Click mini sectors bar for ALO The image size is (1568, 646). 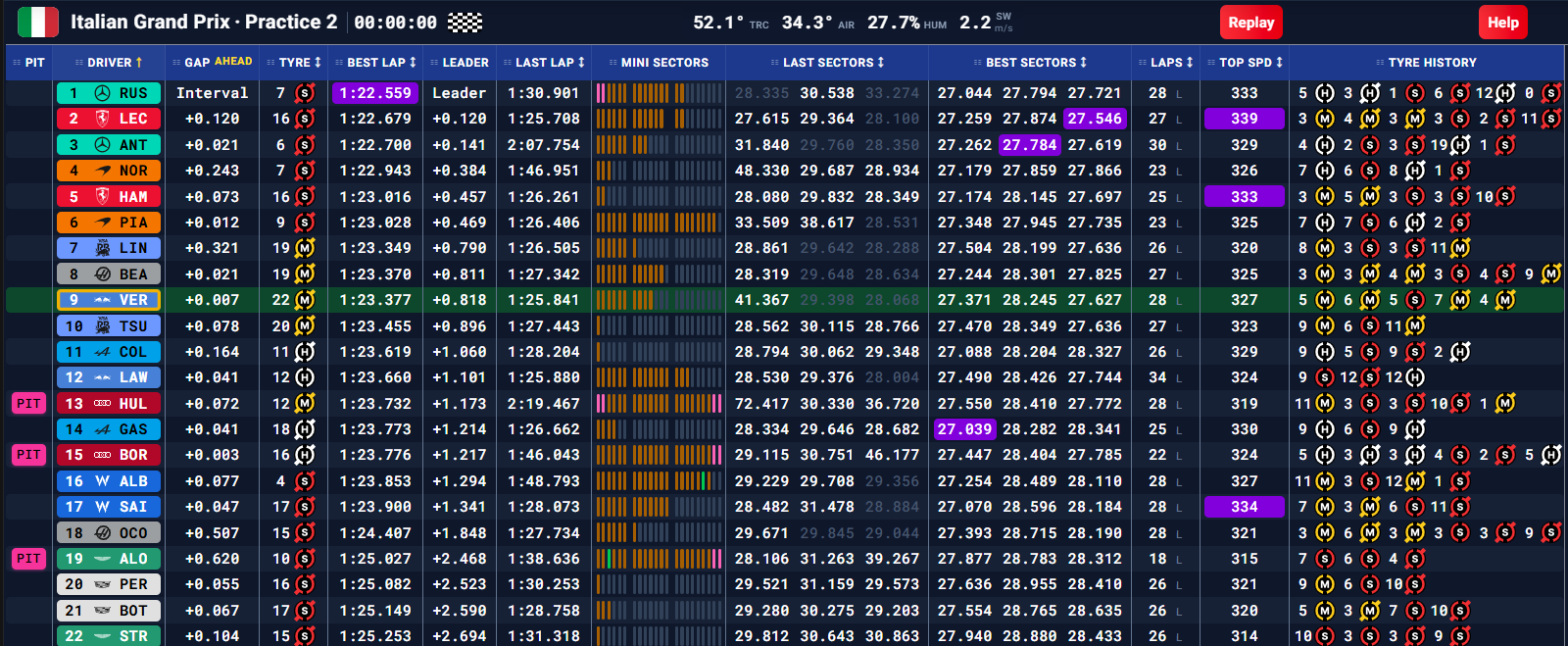click(x=659, y=559)
